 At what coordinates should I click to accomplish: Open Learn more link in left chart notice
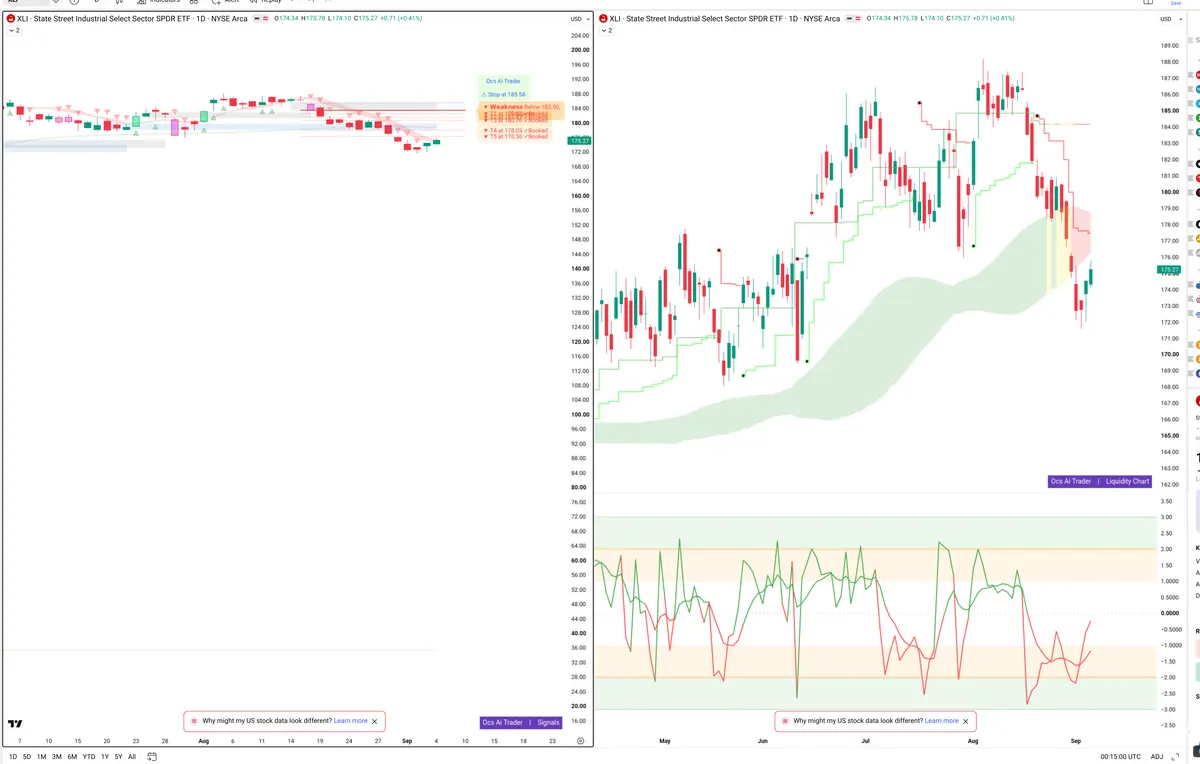coord(350,721)
